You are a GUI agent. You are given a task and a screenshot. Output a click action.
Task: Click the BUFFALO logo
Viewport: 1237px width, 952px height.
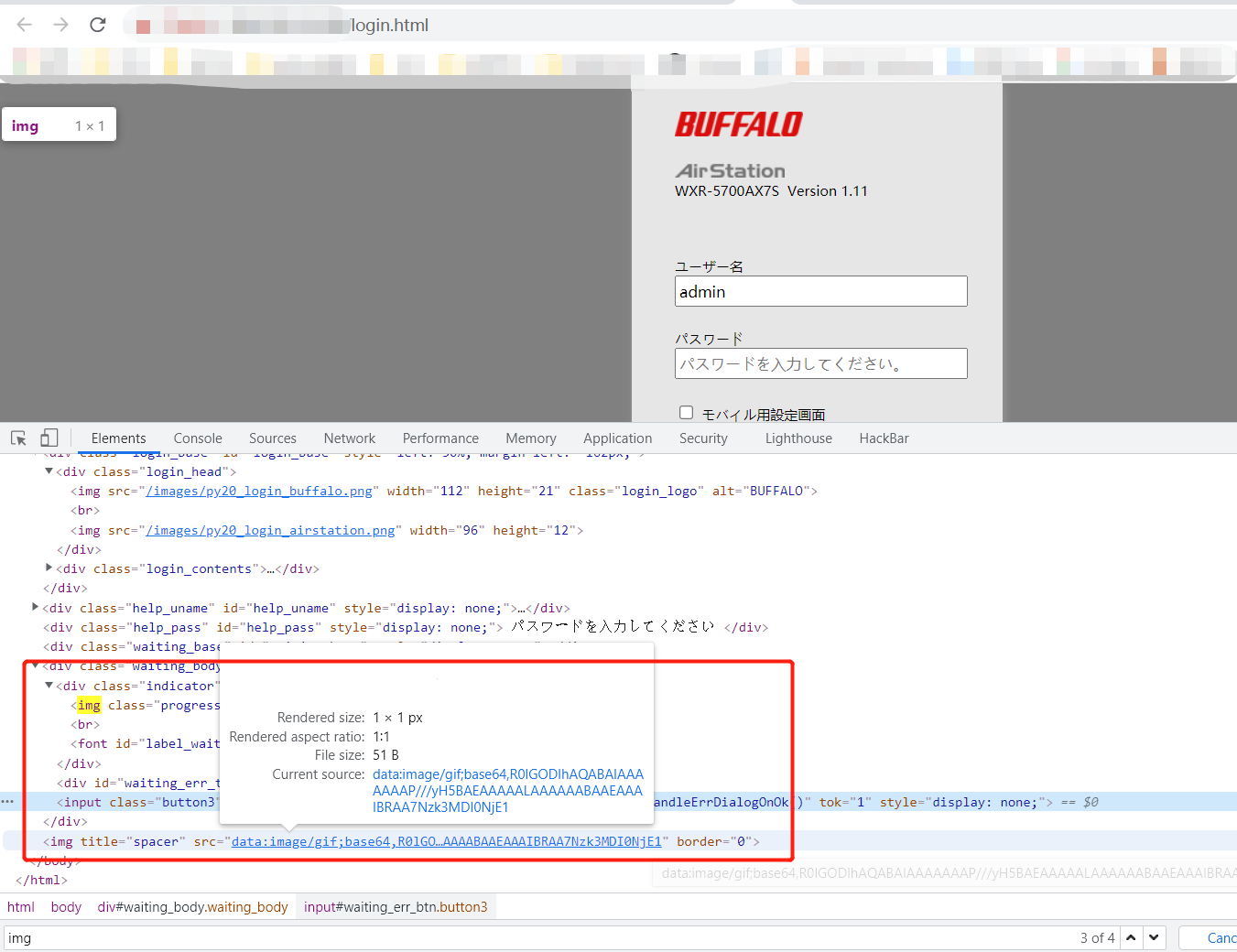coord(738,124)
